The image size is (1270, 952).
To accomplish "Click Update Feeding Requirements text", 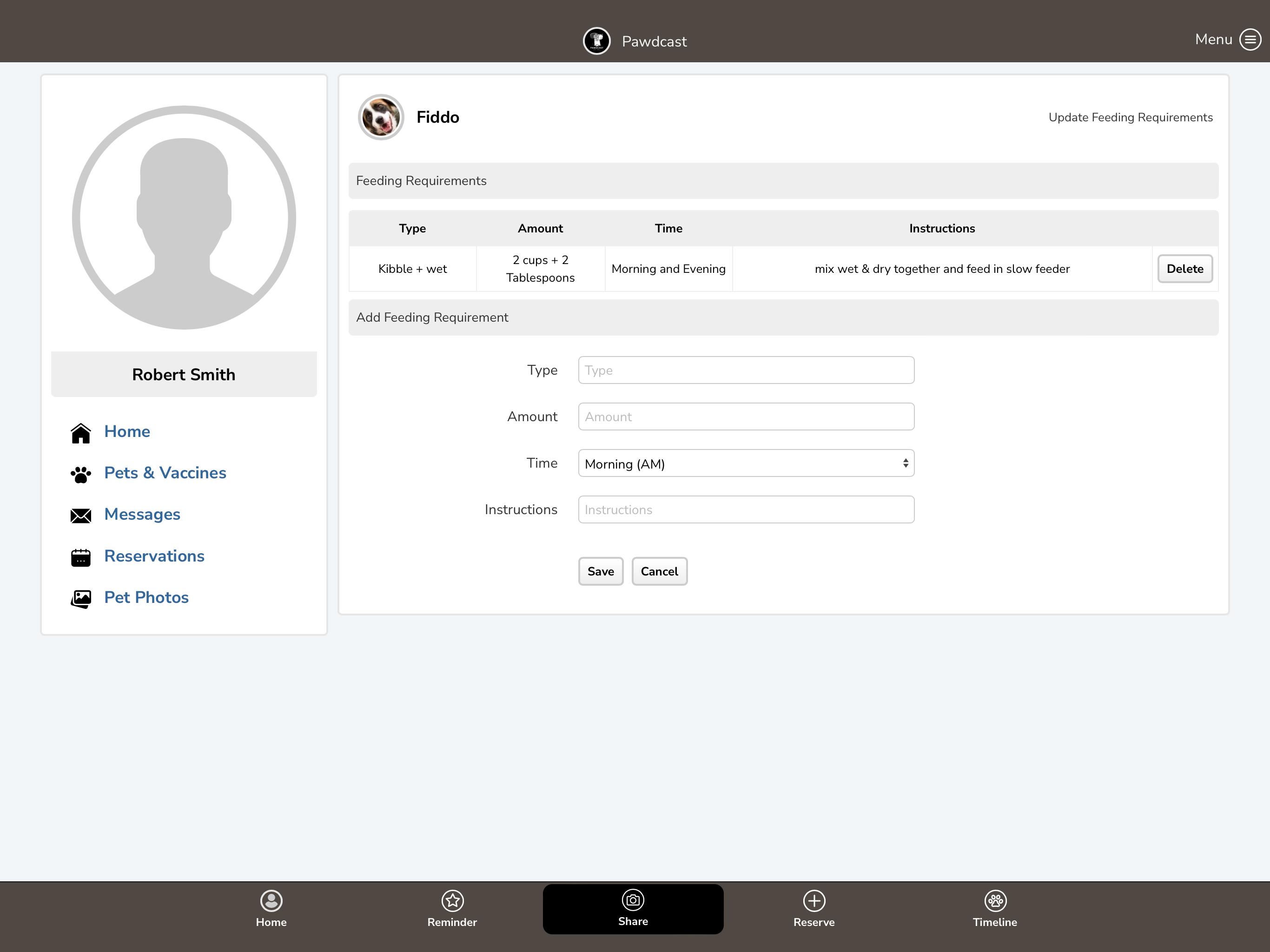I will (1131, 117).
